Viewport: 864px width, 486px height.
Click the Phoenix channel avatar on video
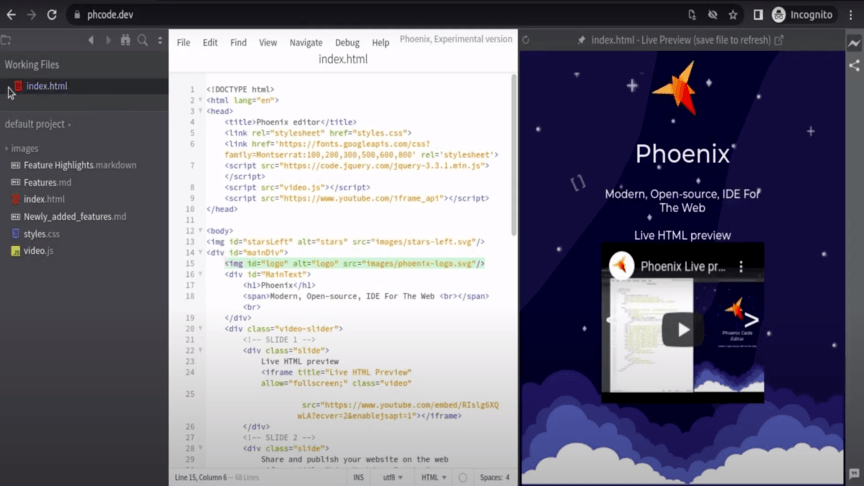pos(622,266)
